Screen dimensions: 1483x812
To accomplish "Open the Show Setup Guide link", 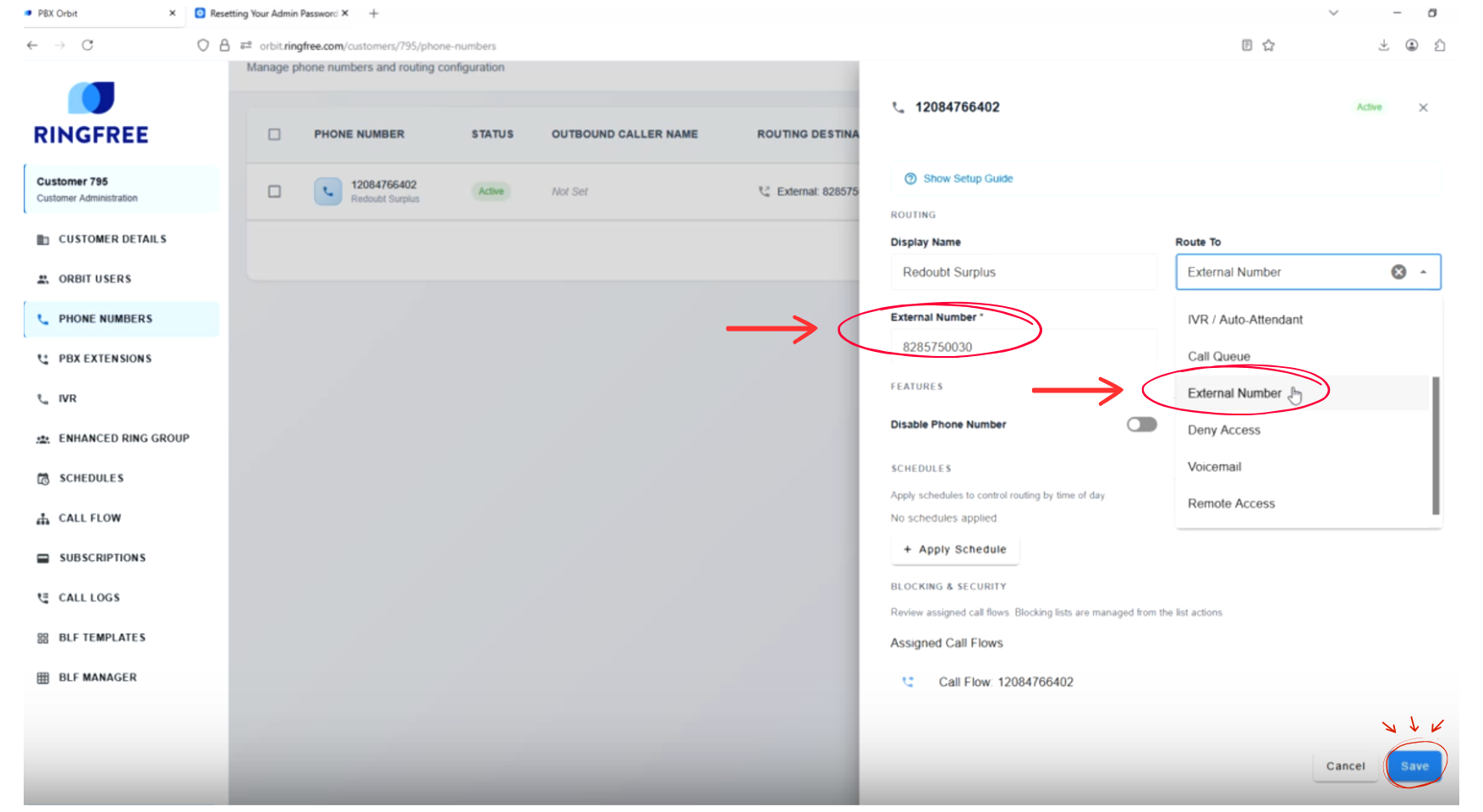I will 967,178.
